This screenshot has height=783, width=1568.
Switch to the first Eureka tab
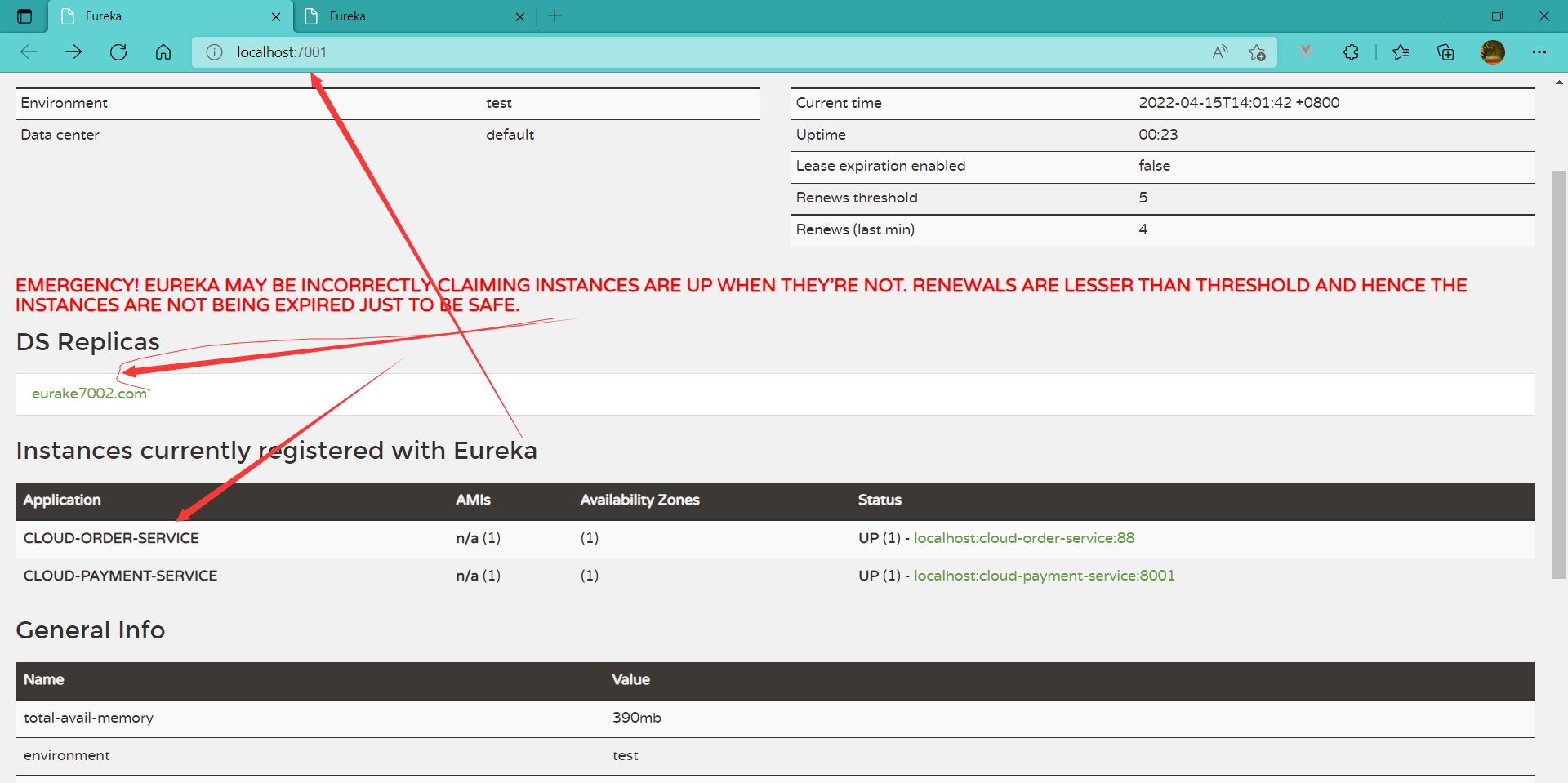tap(170, 16)
